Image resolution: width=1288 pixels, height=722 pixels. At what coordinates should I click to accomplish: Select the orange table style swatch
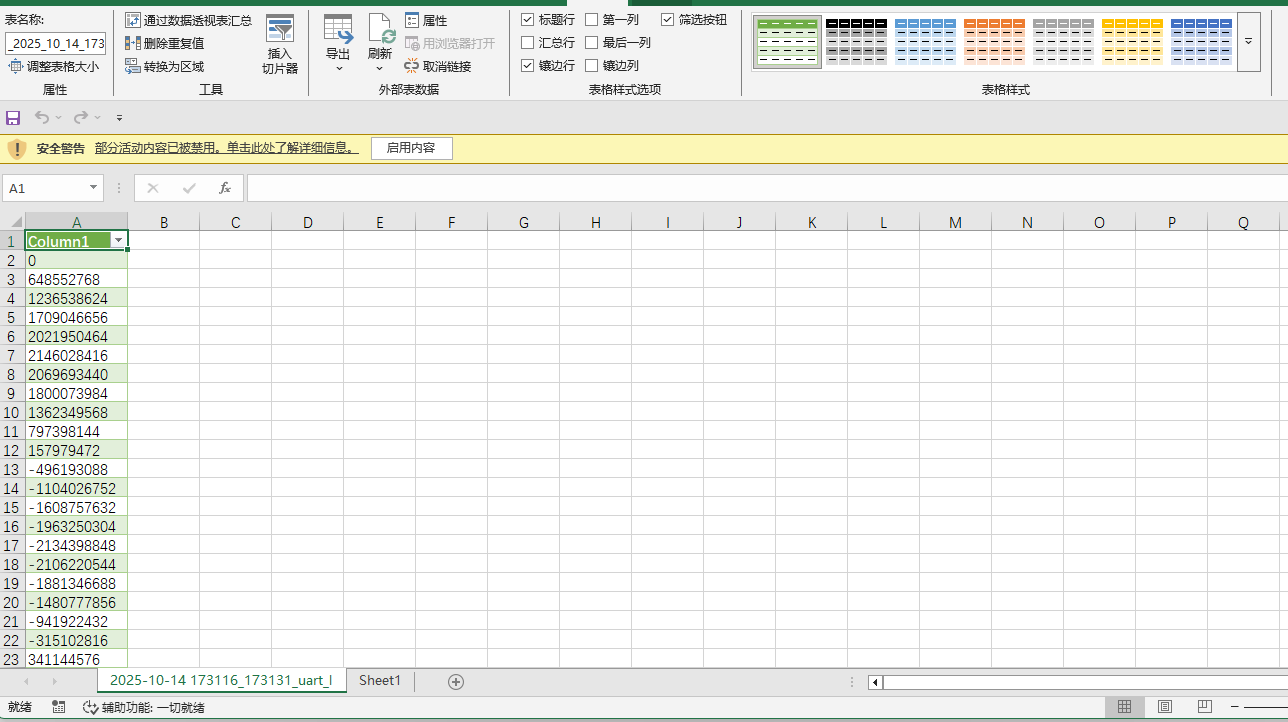coord(994,41)
